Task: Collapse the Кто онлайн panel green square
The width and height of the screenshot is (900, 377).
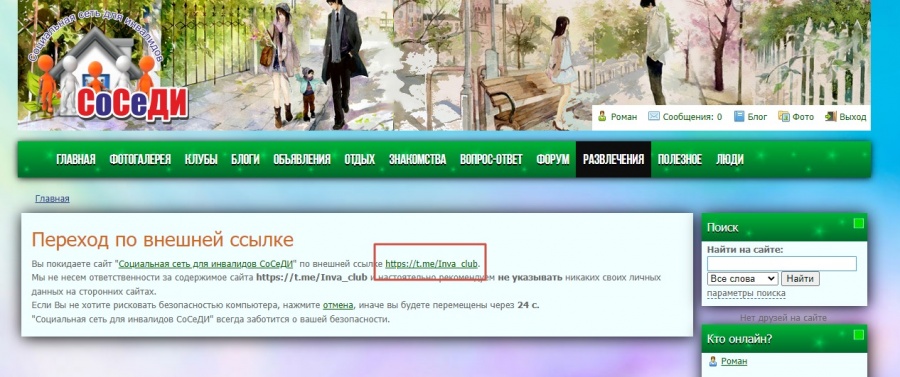Action: [858, 335]
